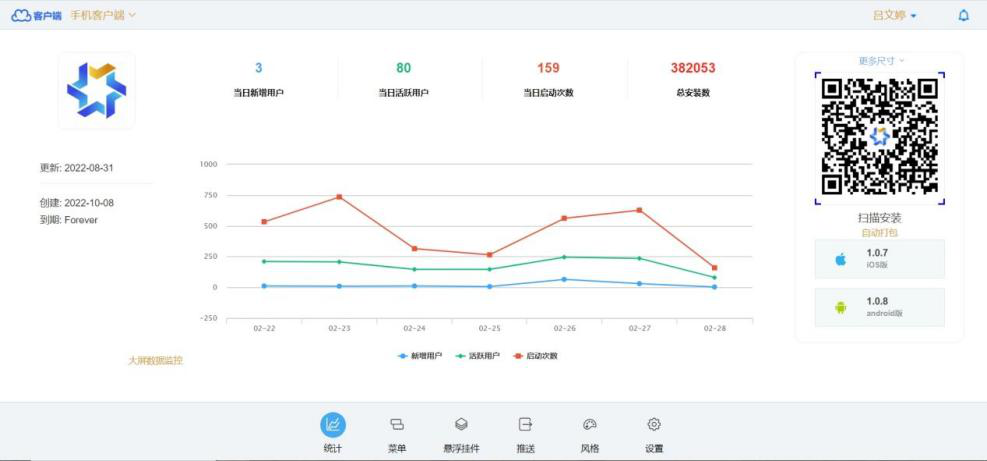Open the 风格 style palette icon

[x=590, y=425]
